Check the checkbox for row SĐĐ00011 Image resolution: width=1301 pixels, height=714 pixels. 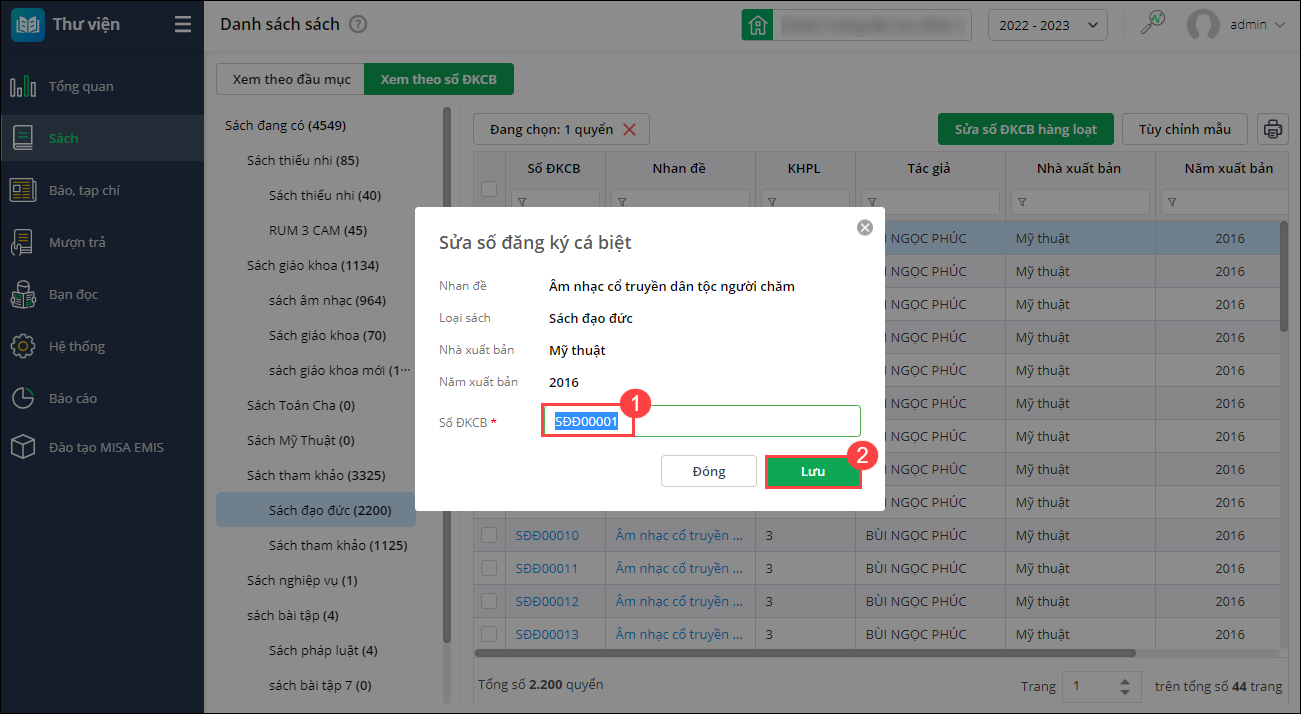pyautogui.click(x=489, y=568)
